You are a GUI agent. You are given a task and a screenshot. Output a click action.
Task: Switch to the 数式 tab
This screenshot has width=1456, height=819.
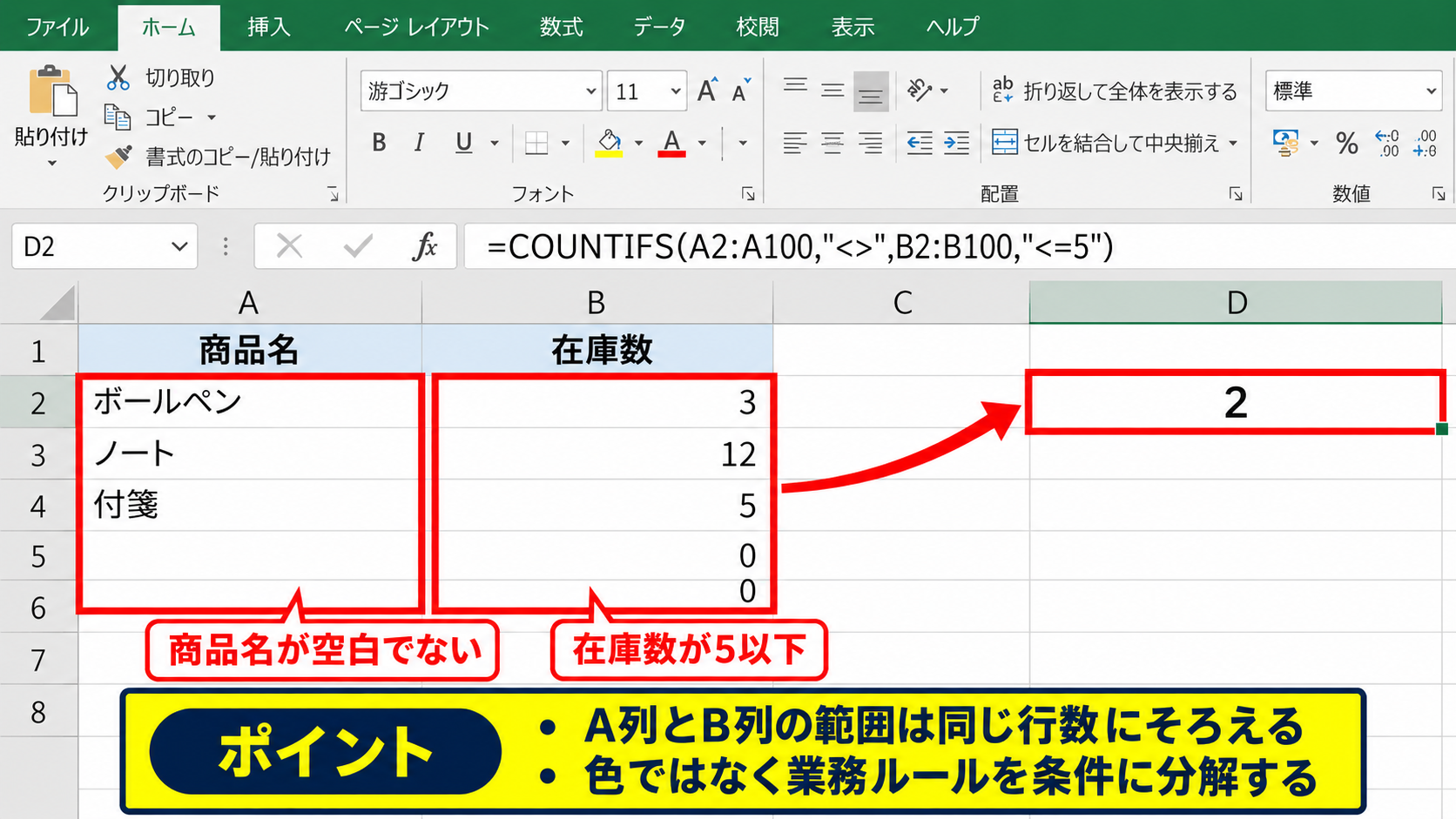(x=561, y=27)
